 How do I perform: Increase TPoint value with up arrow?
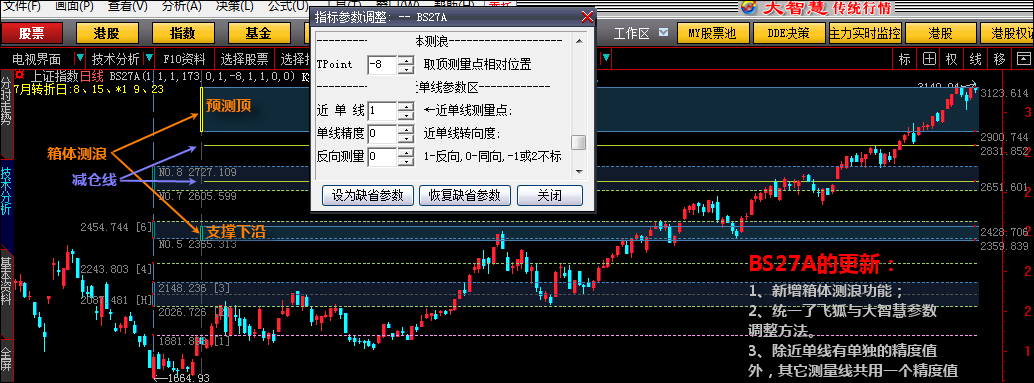(x=407, y=61)
